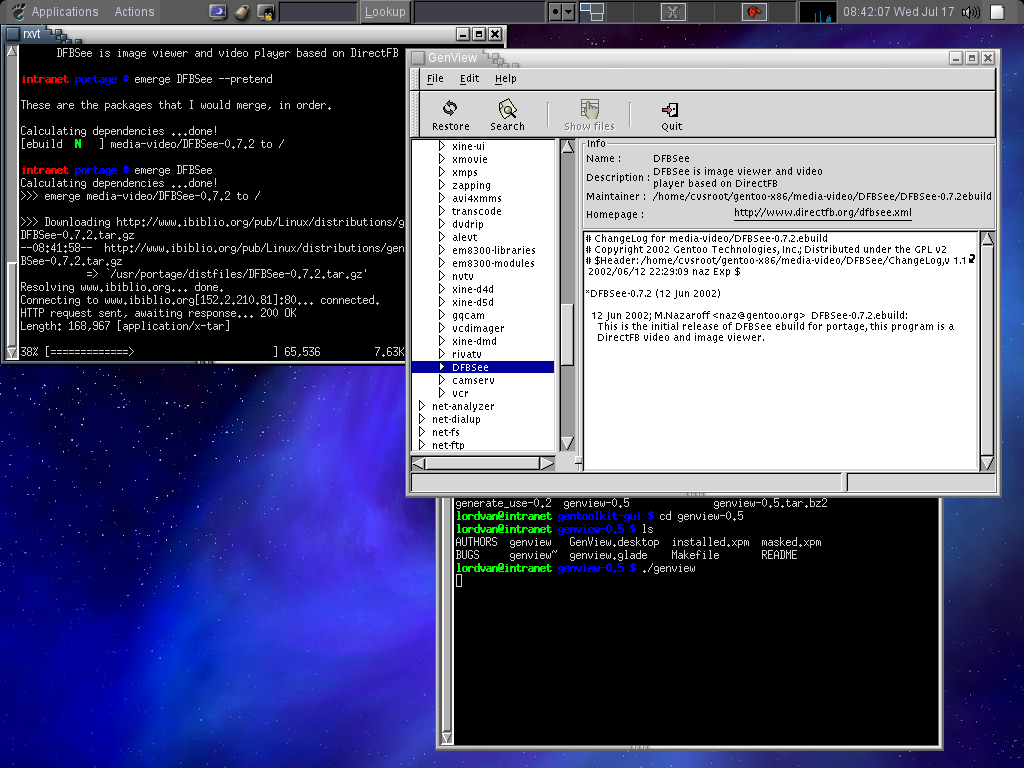Open the Edit menu in GenView
1024x768 pixels.
click(469, 79)
